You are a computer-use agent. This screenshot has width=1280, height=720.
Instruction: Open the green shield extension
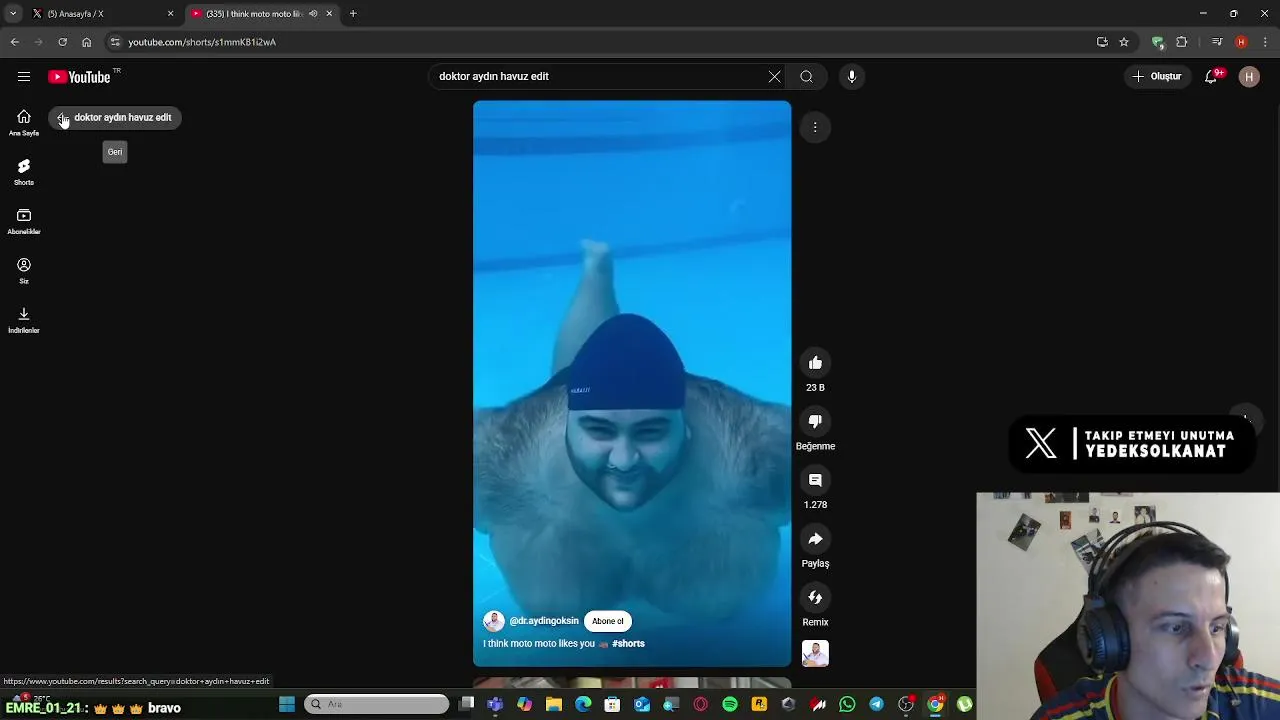[1158, 42]
